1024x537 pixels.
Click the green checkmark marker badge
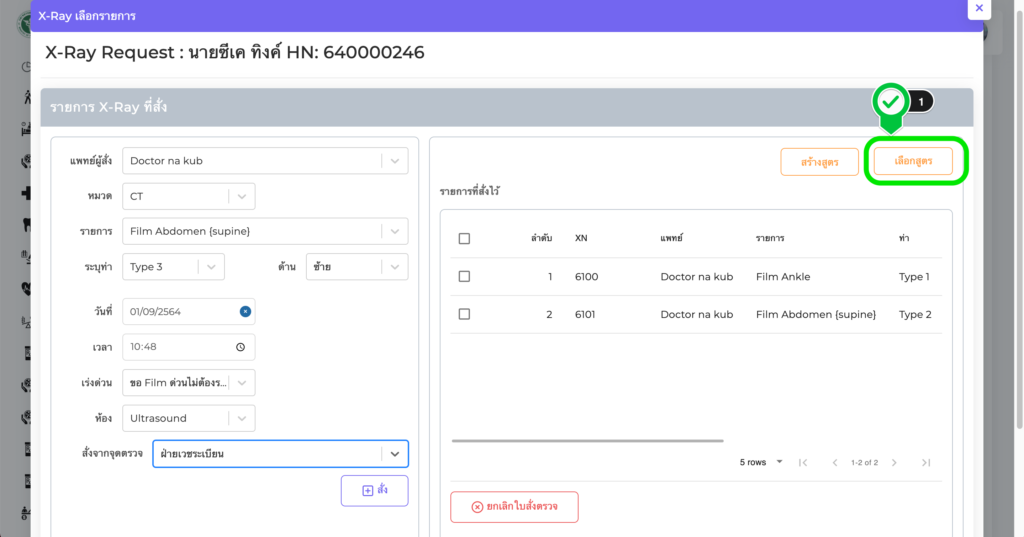(x=890, y=101)
